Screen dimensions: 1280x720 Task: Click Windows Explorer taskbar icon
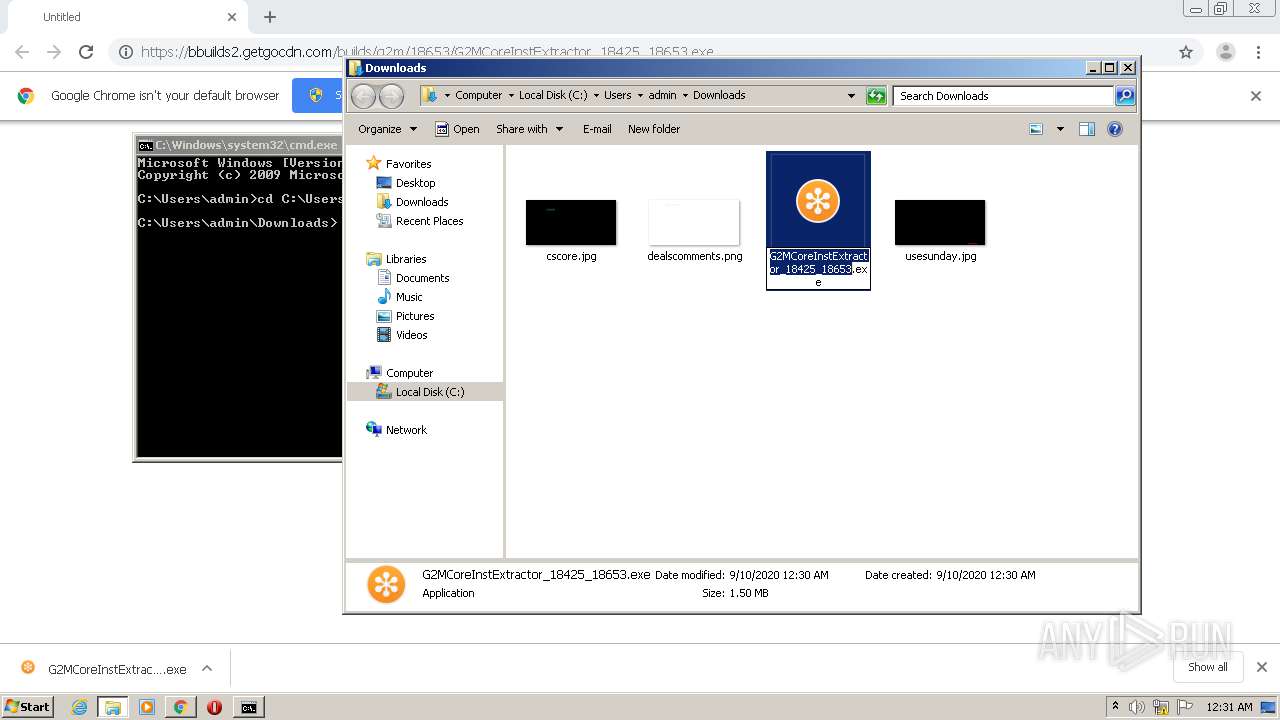[112, 707]
